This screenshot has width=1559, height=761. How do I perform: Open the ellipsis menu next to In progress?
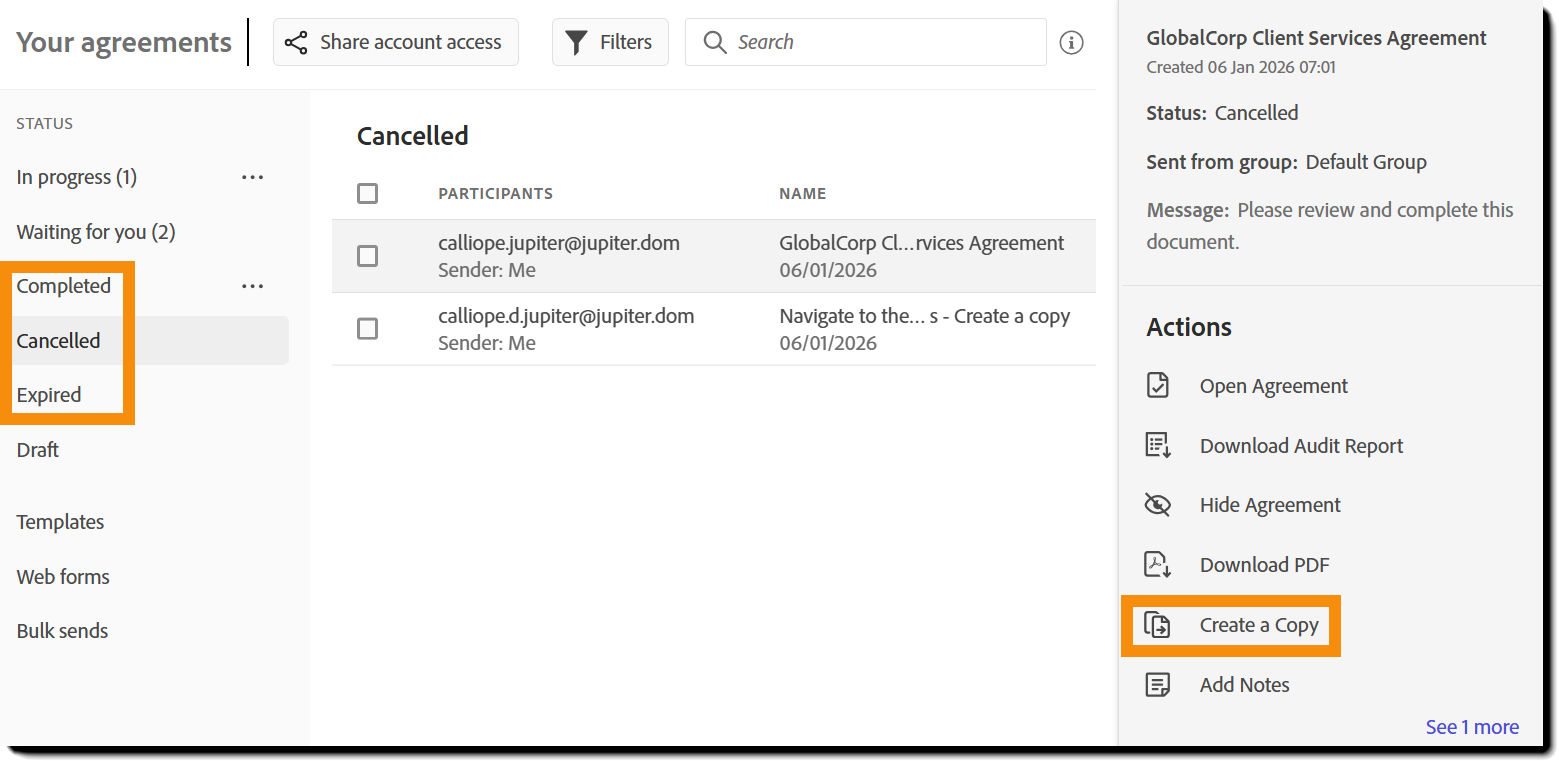pos(252,177)
